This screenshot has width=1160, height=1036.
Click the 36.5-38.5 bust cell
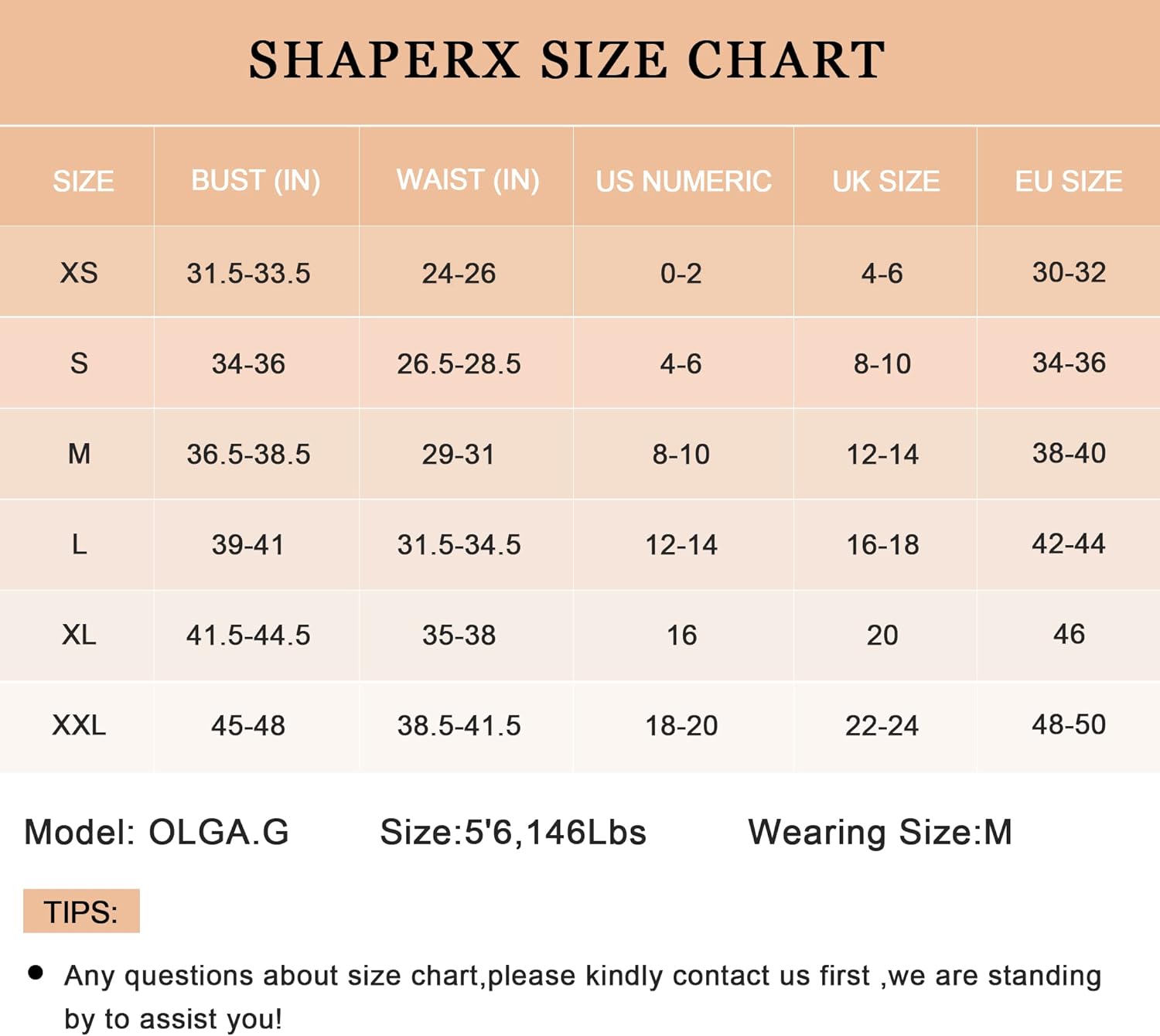pos(248,454)
